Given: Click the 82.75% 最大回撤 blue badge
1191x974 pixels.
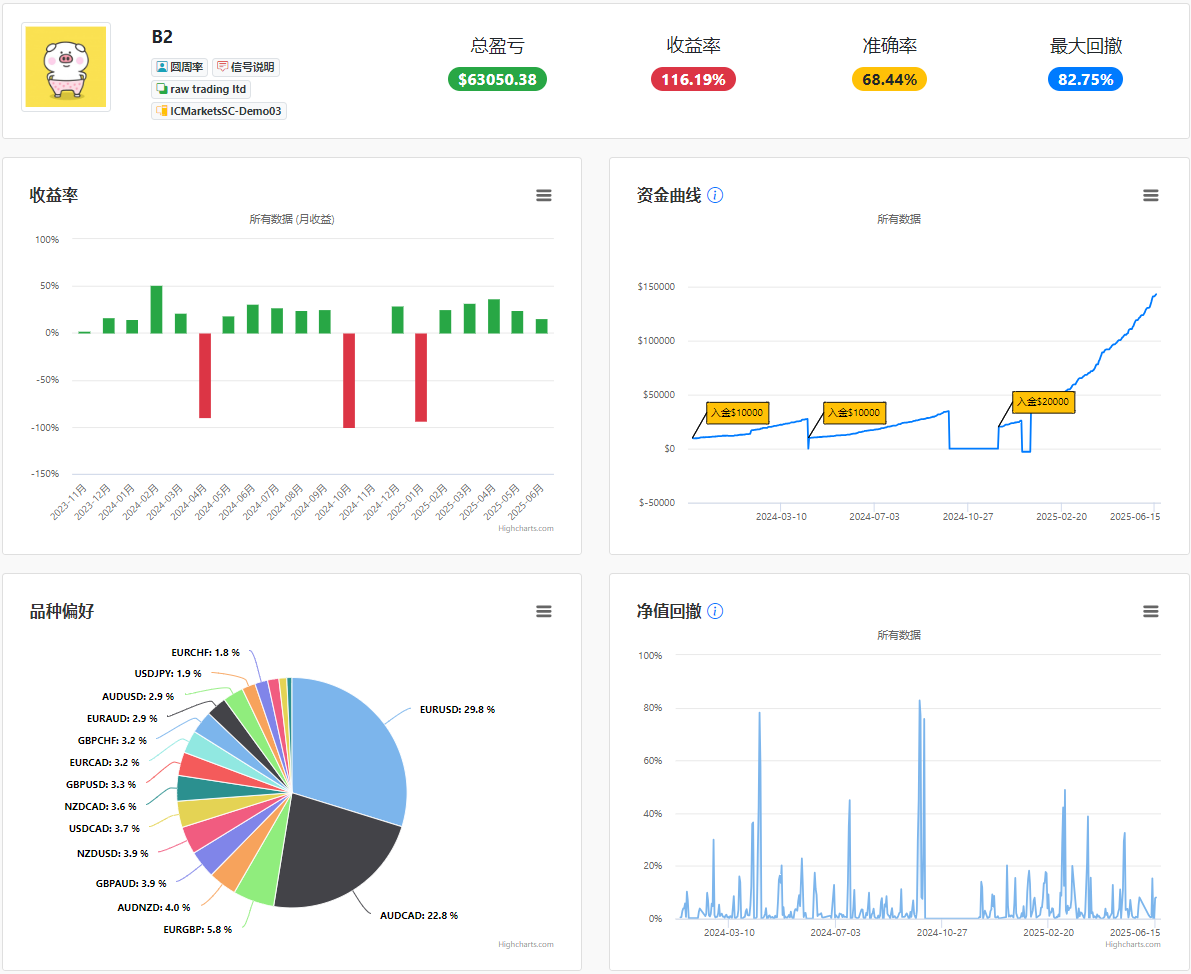Looking at the screenshot, I should [1085, 79].
